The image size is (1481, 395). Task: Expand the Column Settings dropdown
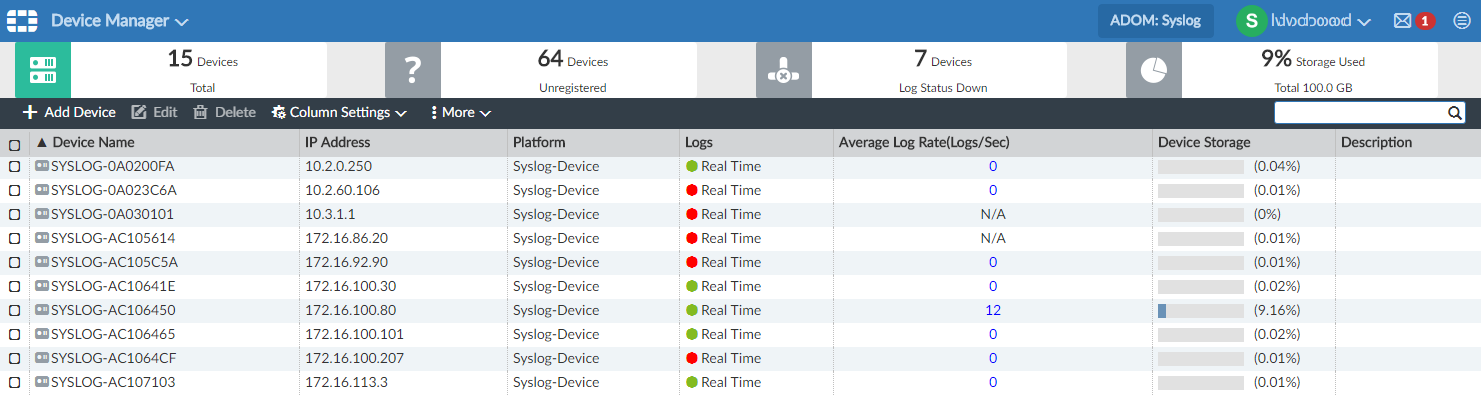(x=339, y=113)
